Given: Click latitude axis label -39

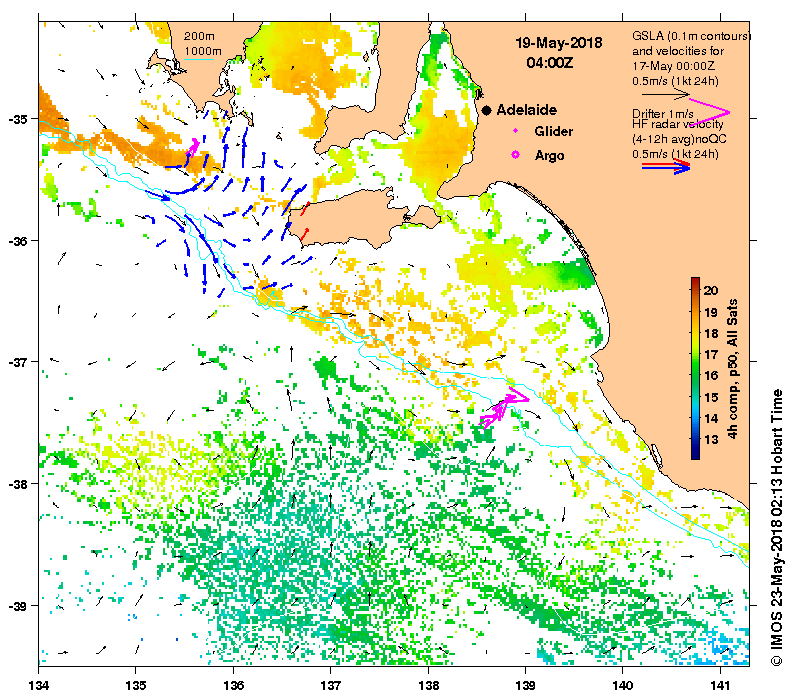Looking at the screenshot, I should pos(18,605).
